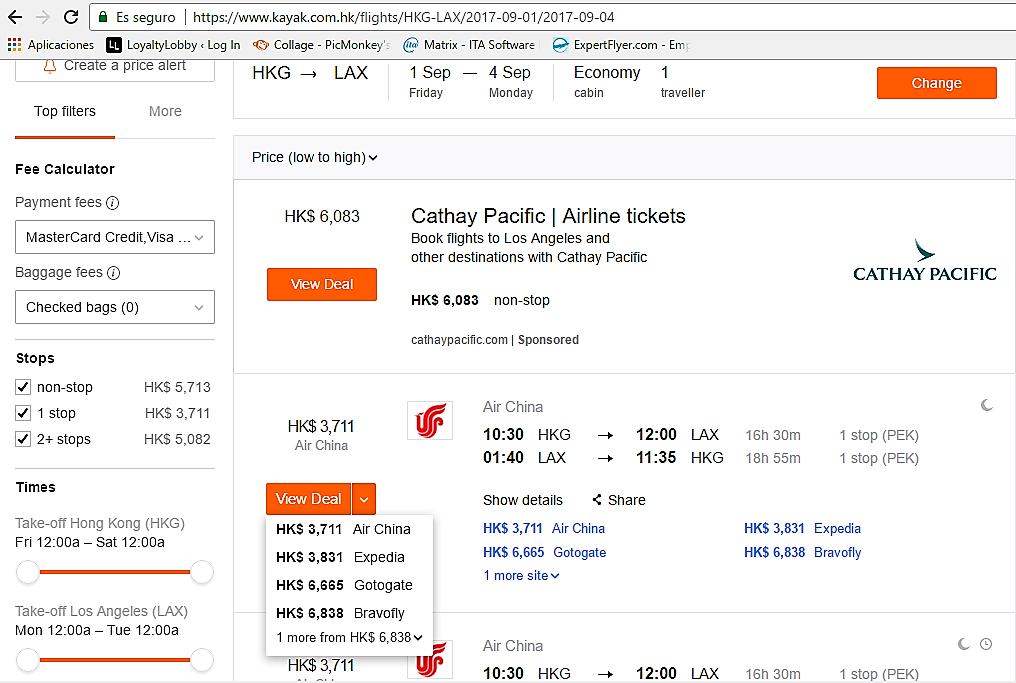Expand '1 more site' link
1016x683 pixels.
click(521, 575)
